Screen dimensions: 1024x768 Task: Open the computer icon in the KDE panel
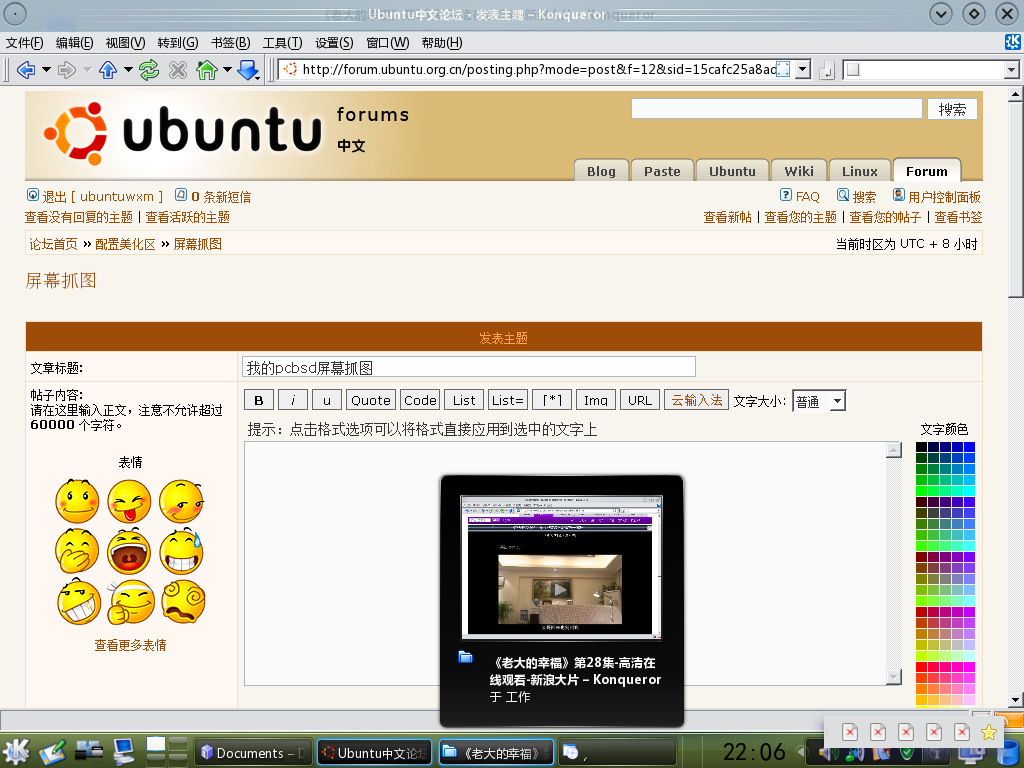click(123, 752)
